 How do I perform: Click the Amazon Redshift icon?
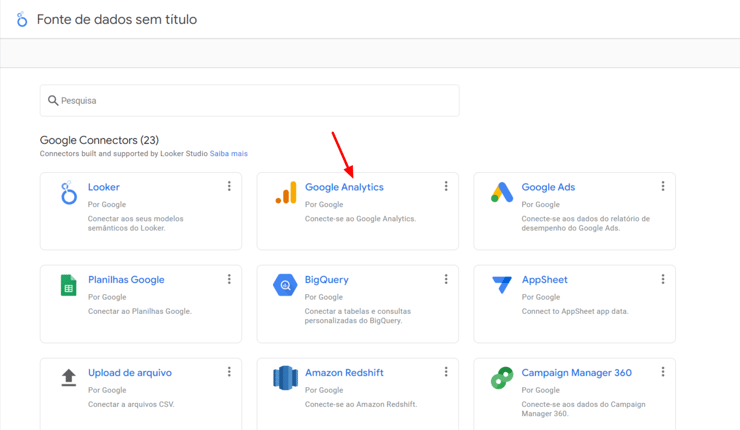click(286, 378)
